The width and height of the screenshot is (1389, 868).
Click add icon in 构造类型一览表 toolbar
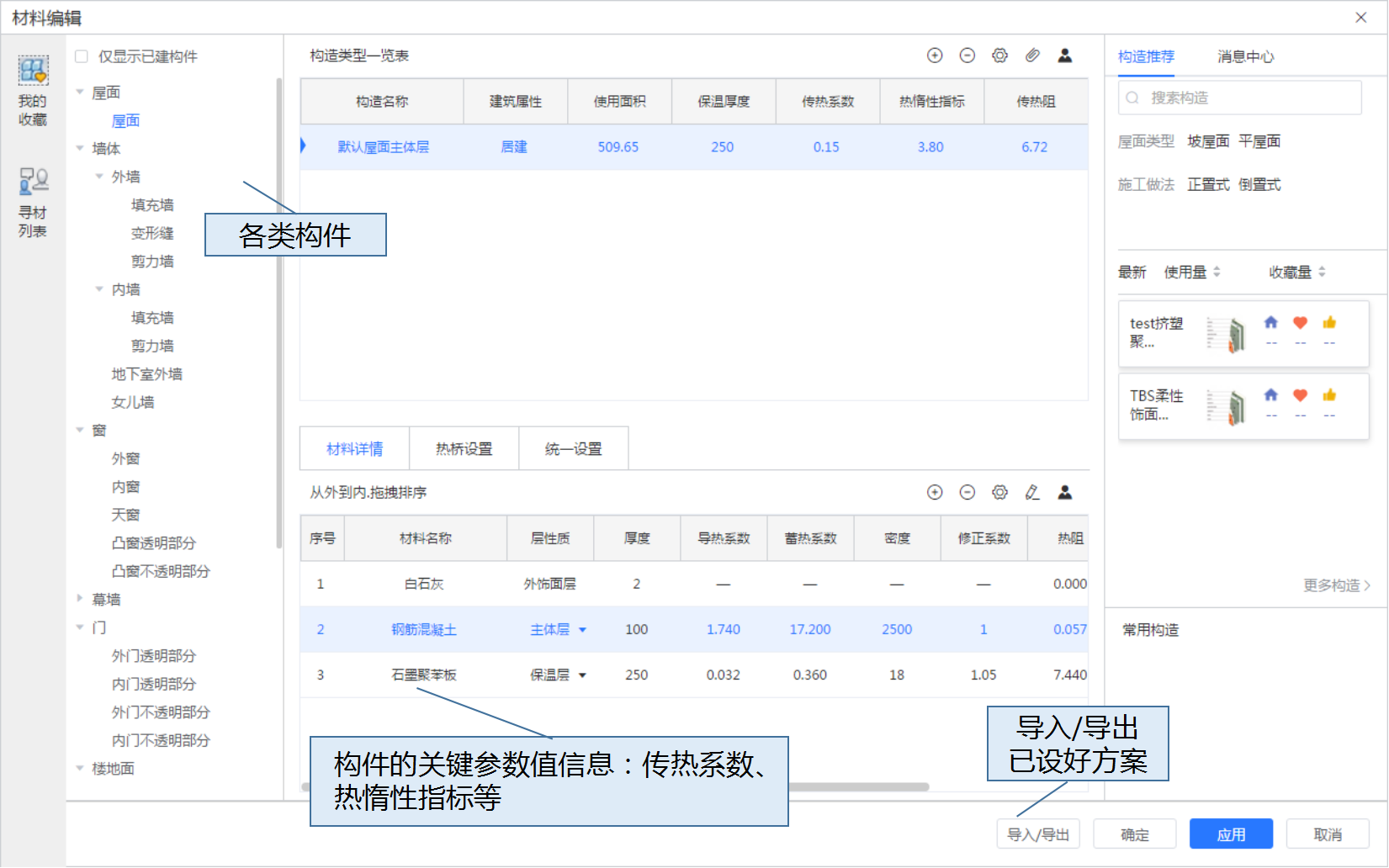(x=935, y=56)
